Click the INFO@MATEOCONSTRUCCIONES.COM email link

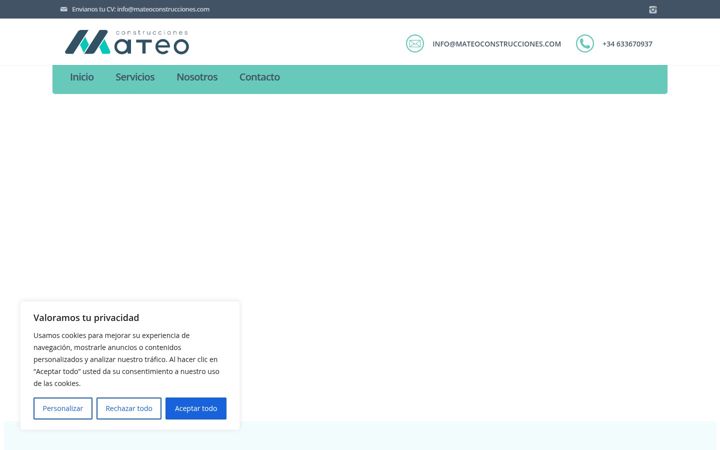coord(496,44)
